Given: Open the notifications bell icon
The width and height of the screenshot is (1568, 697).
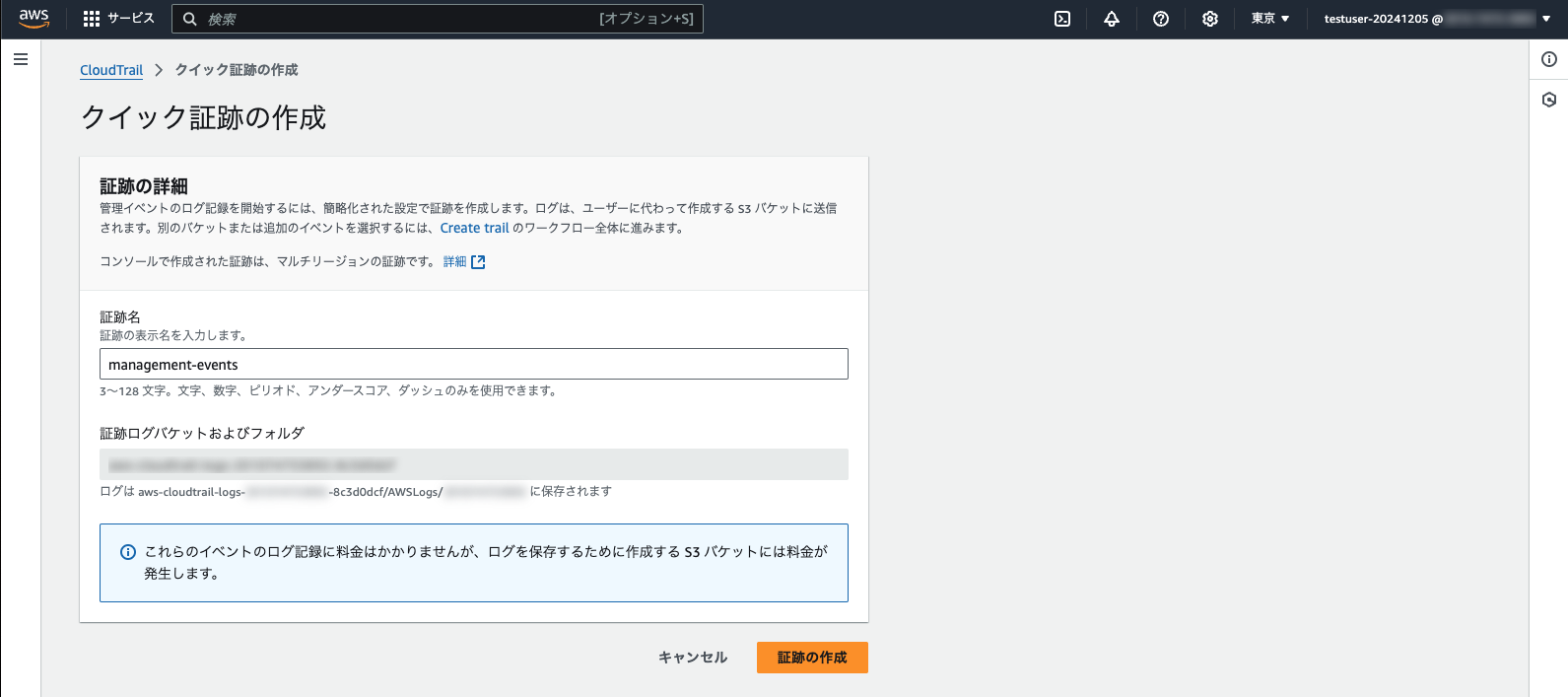Looking at the screenshot, I should click(1112, 19).
